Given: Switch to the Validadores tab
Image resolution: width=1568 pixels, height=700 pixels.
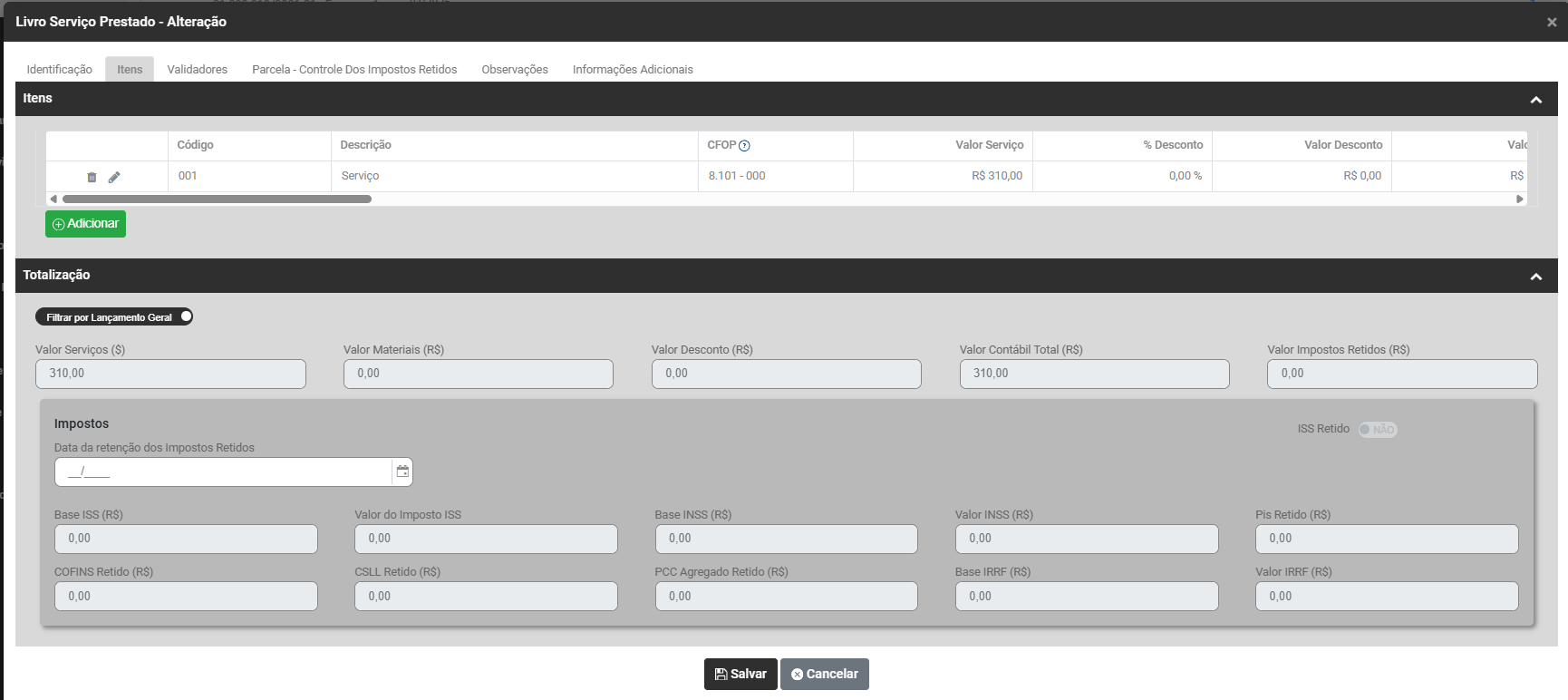Looking at the screenshot, I should point(197,70).
